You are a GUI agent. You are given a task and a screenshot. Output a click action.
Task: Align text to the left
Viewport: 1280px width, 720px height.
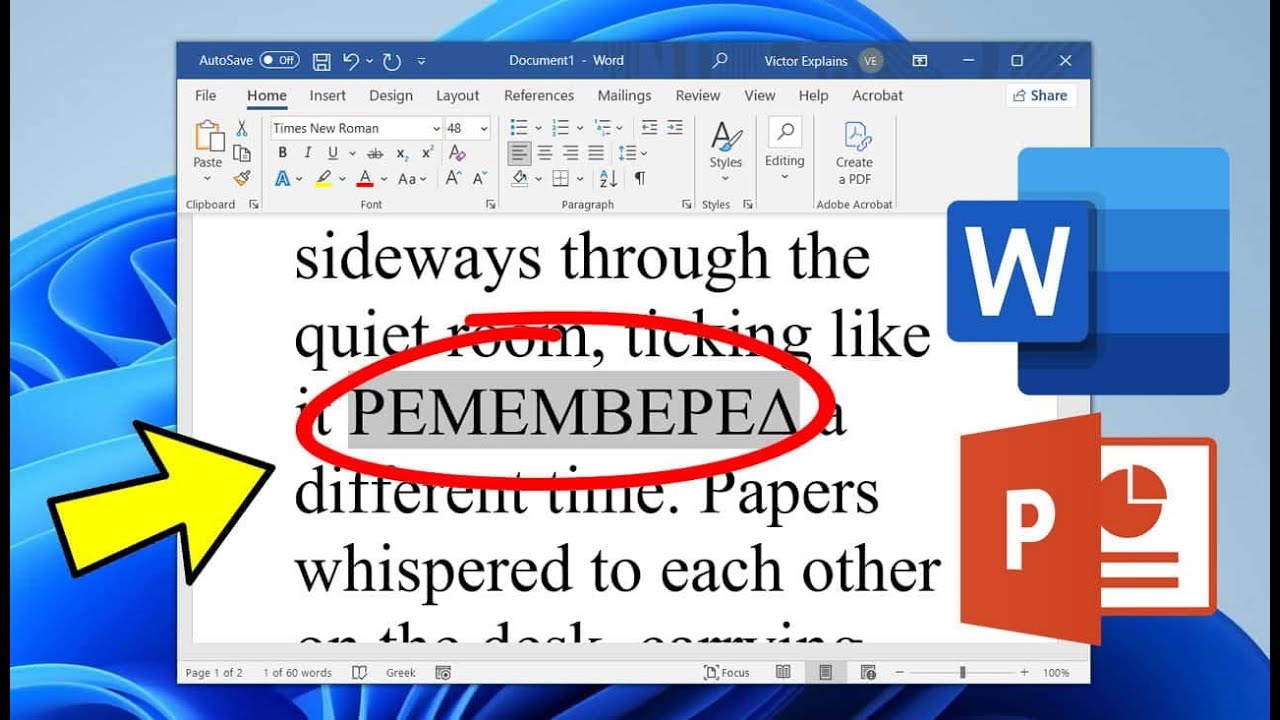pos(519,153)
